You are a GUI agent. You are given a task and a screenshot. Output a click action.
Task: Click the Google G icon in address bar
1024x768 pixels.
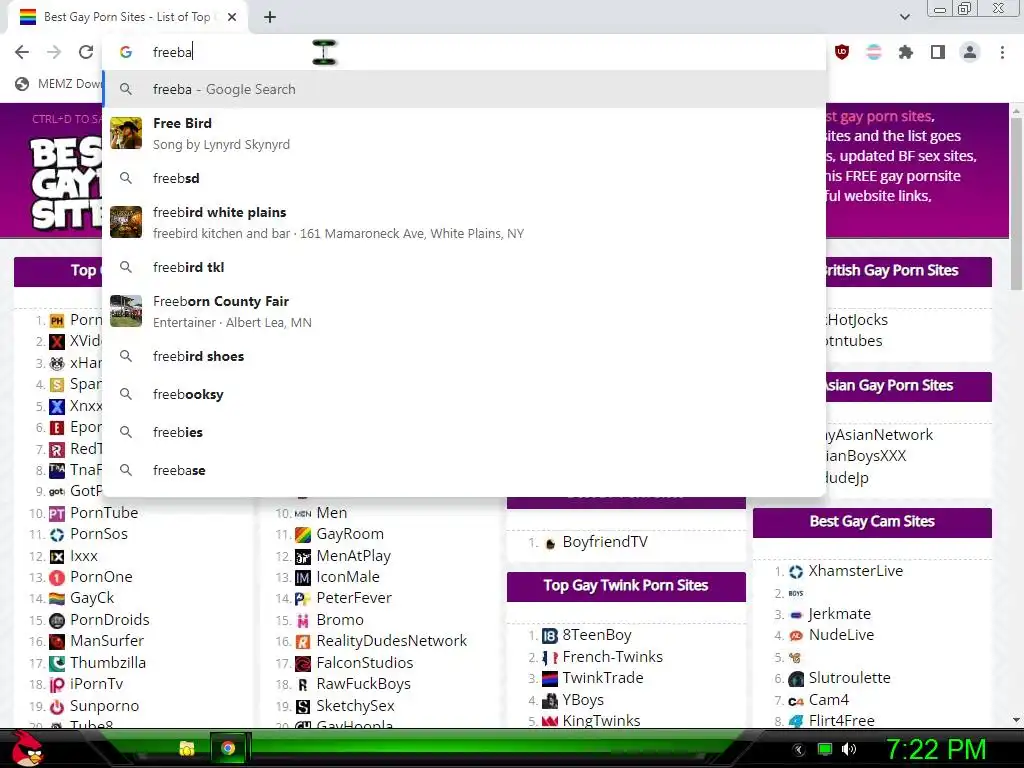click(x=126, y=52)
